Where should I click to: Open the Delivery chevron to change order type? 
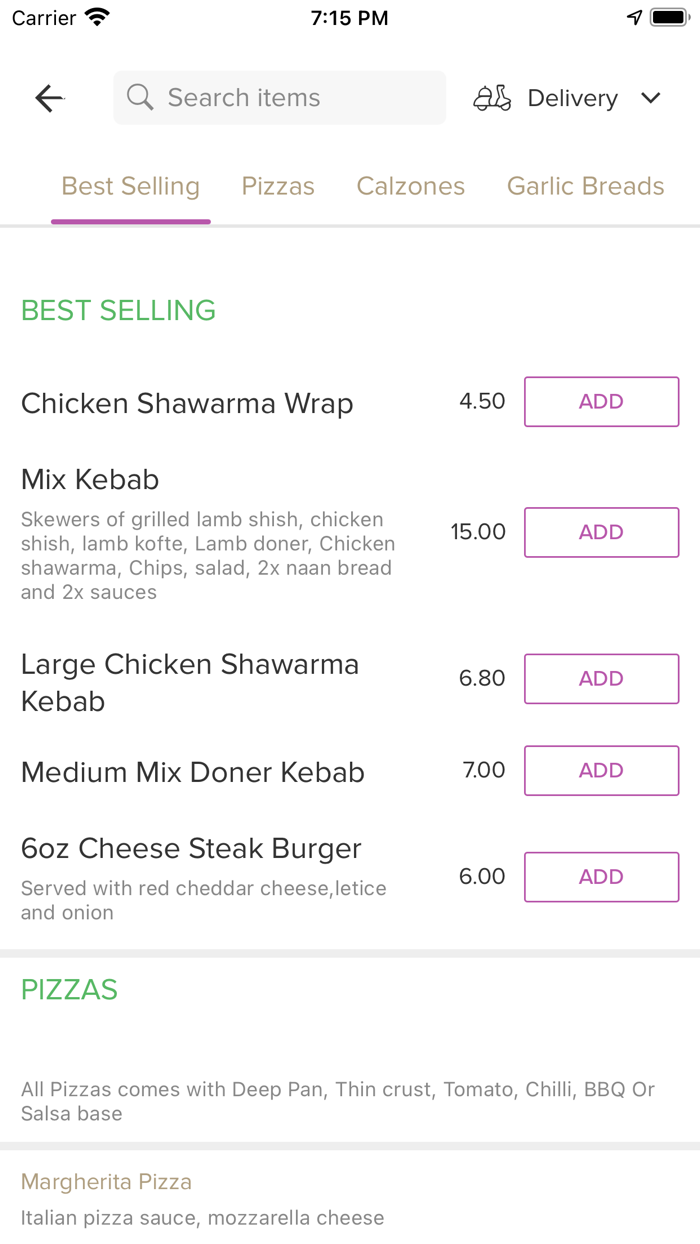(650, 98)
